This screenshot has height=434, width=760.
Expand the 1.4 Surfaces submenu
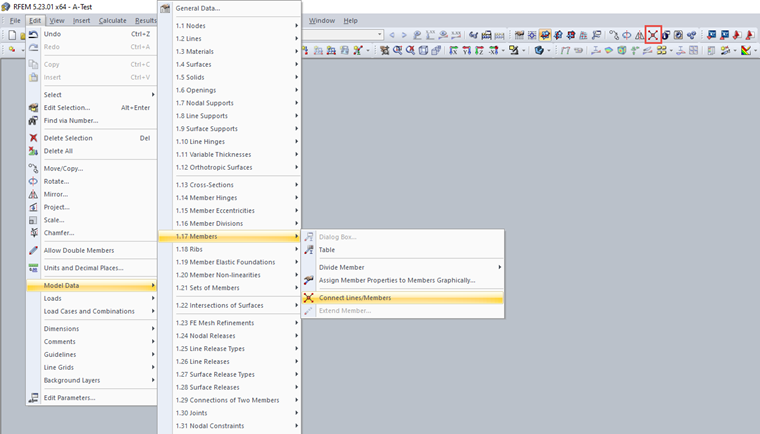(x=296, y=64)
